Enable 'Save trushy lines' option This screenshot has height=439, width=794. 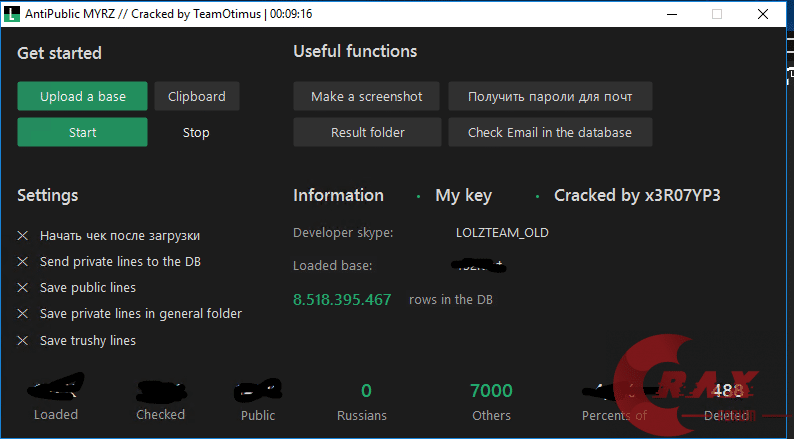[23, 341]
